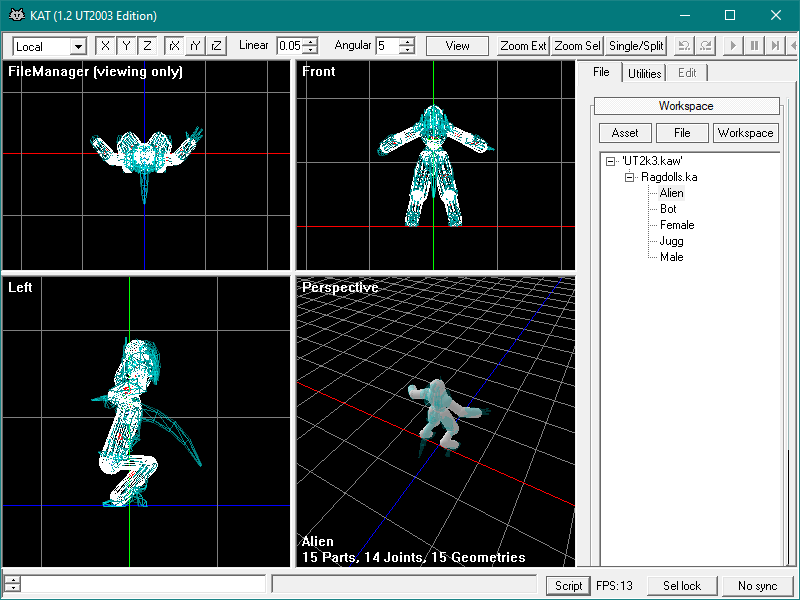Select the Jugg ragdoll in tree
800x600 pixels.
point(671,241)
